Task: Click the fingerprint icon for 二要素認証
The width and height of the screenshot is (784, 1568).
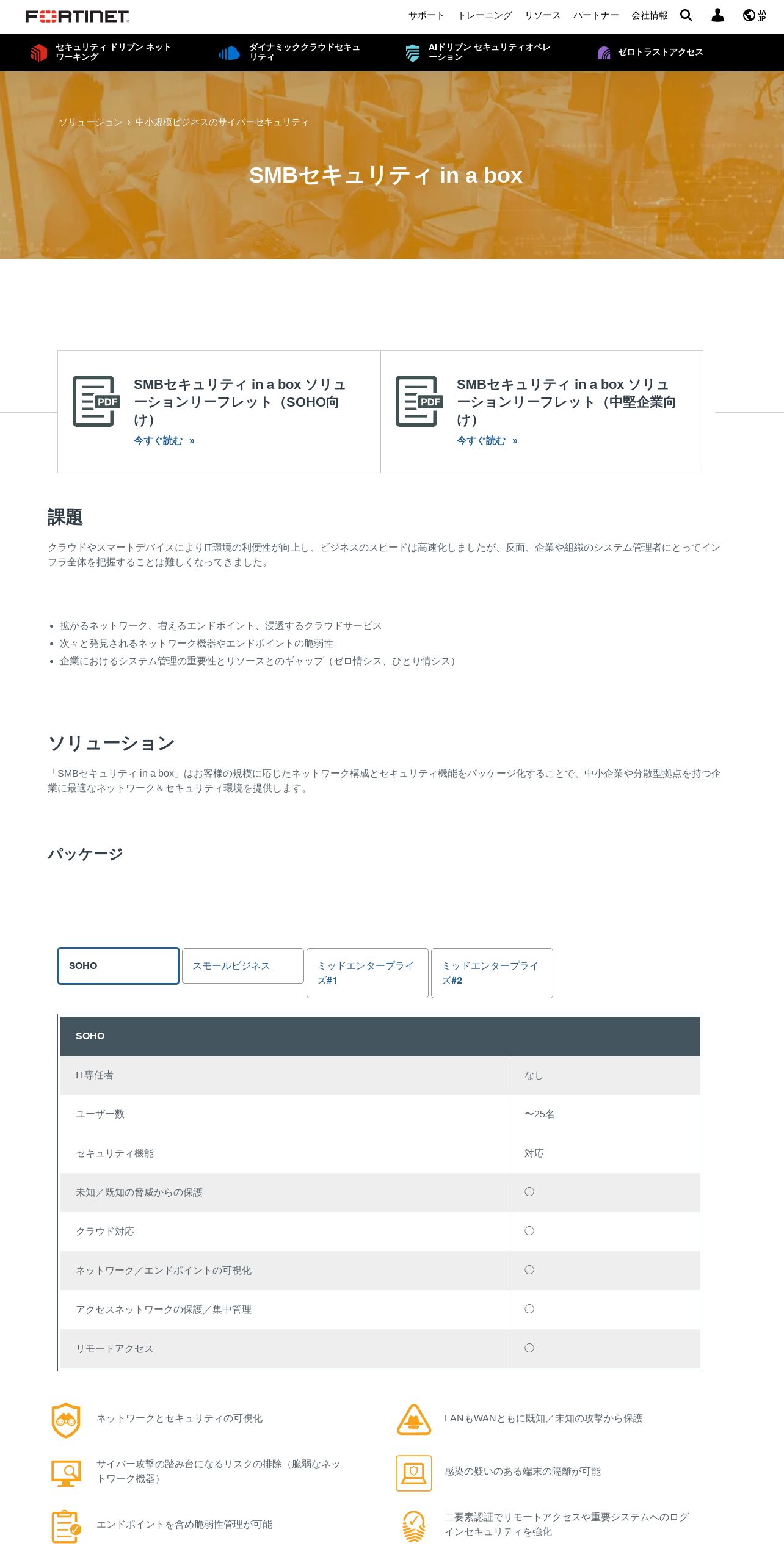Action: coord(414,1526)
